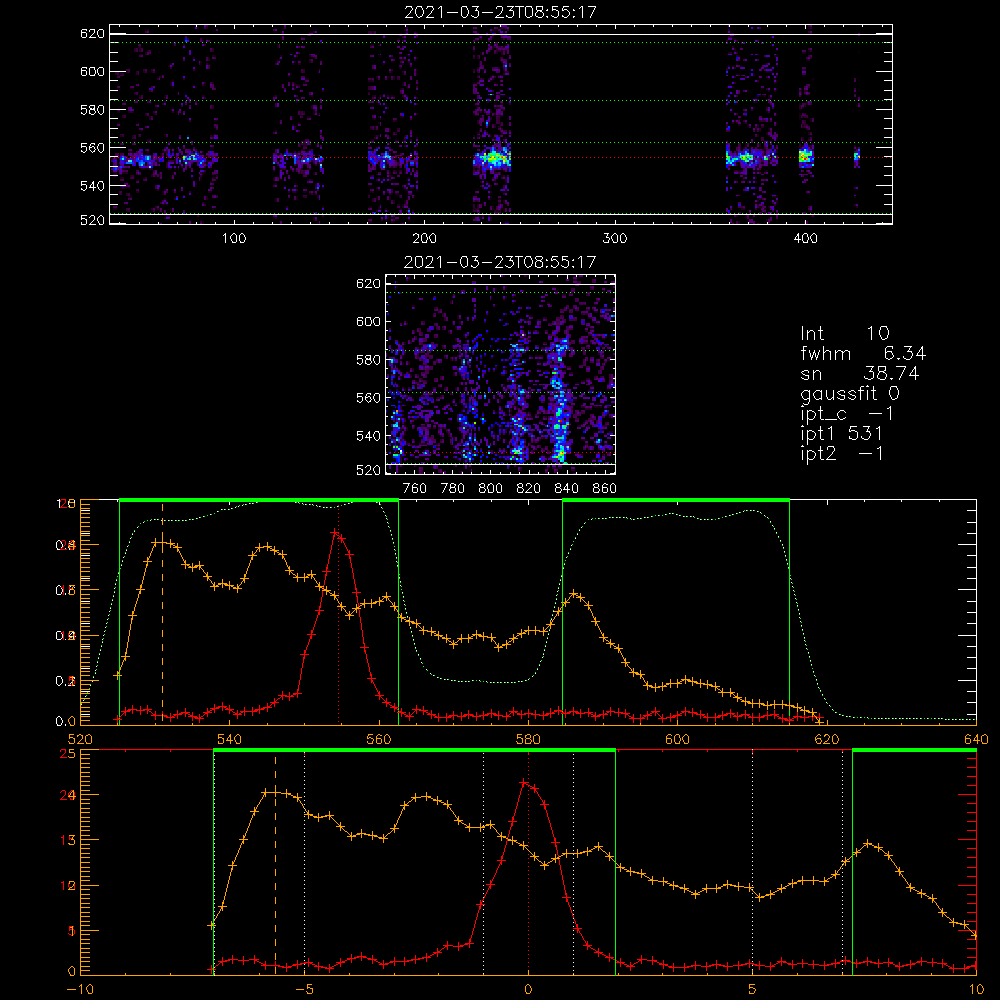Click x-axis label 5 of the bottom plot
Viewport: 1000px width, 1000px height.
point(753,990)
